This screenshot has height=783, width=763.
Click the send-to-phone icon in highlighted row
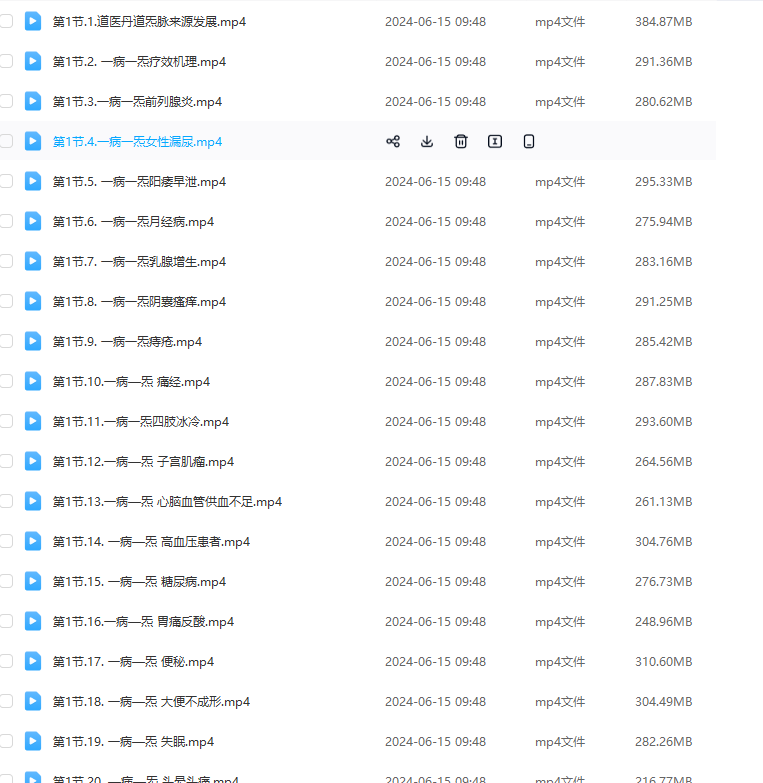(529, 141)
